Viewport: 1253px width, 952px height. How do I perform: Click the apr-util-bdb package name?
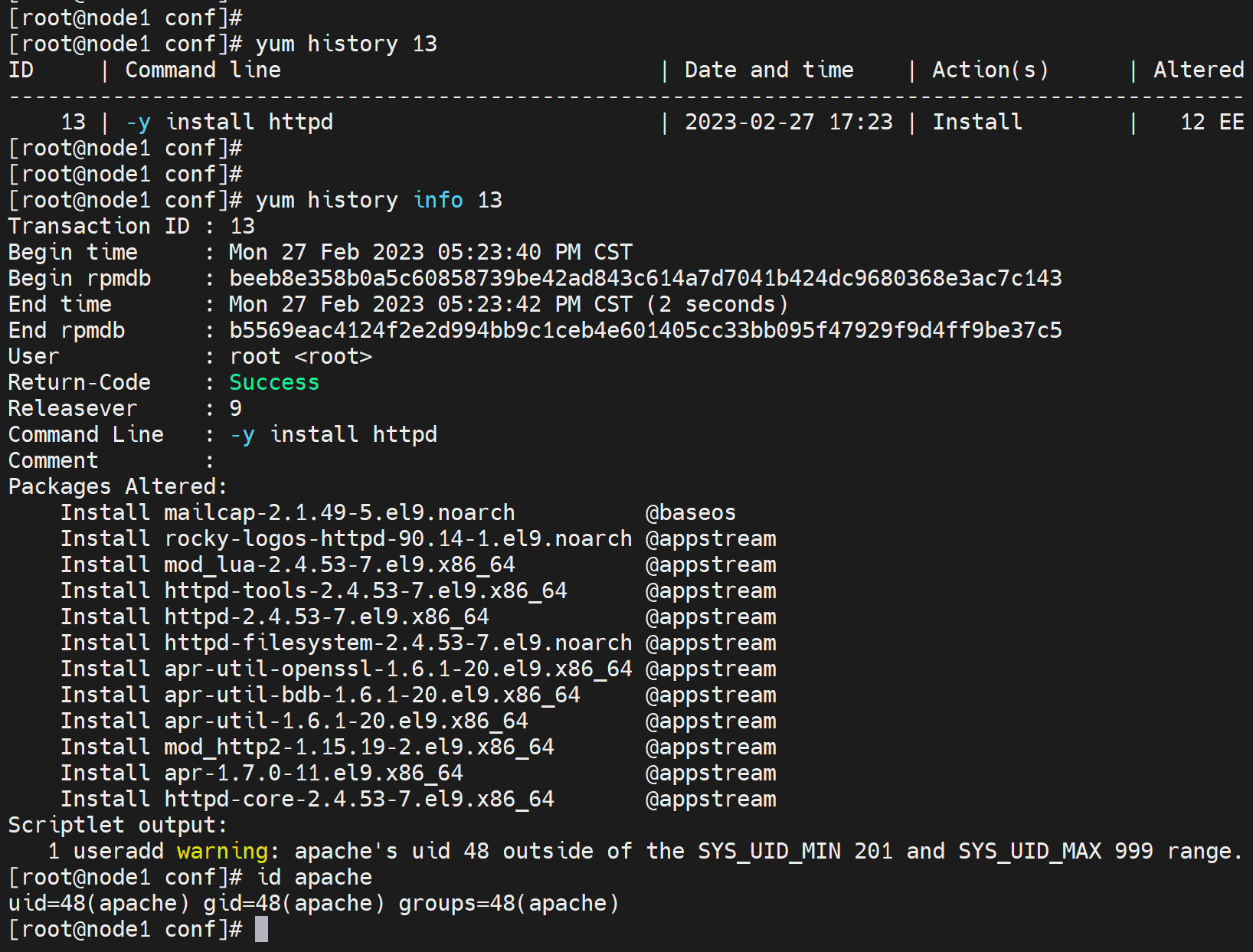tap(371, 695)
